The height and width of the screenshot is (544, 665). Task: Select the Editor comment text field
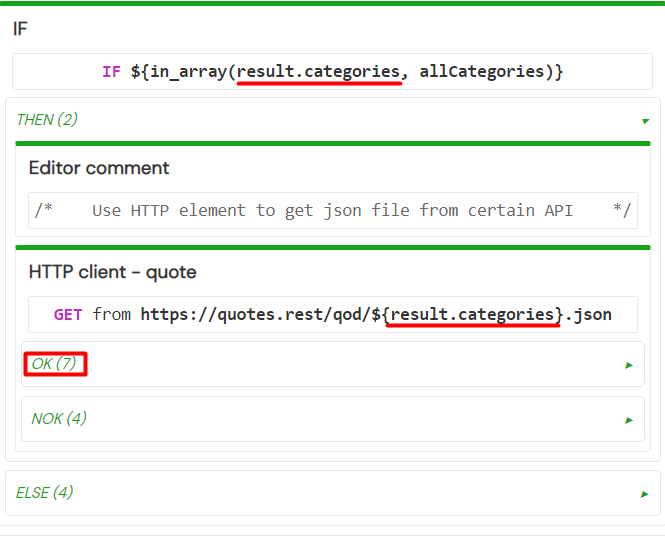coord(333,211)
